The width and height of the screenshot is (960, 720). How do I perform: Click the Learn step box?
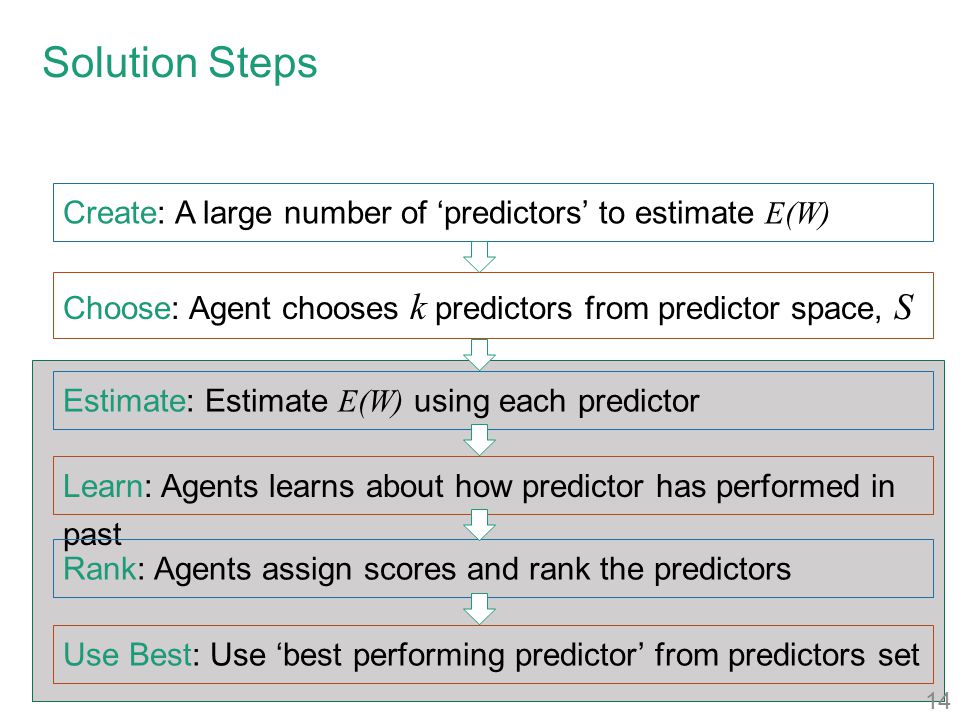click(x=493, y=486)
